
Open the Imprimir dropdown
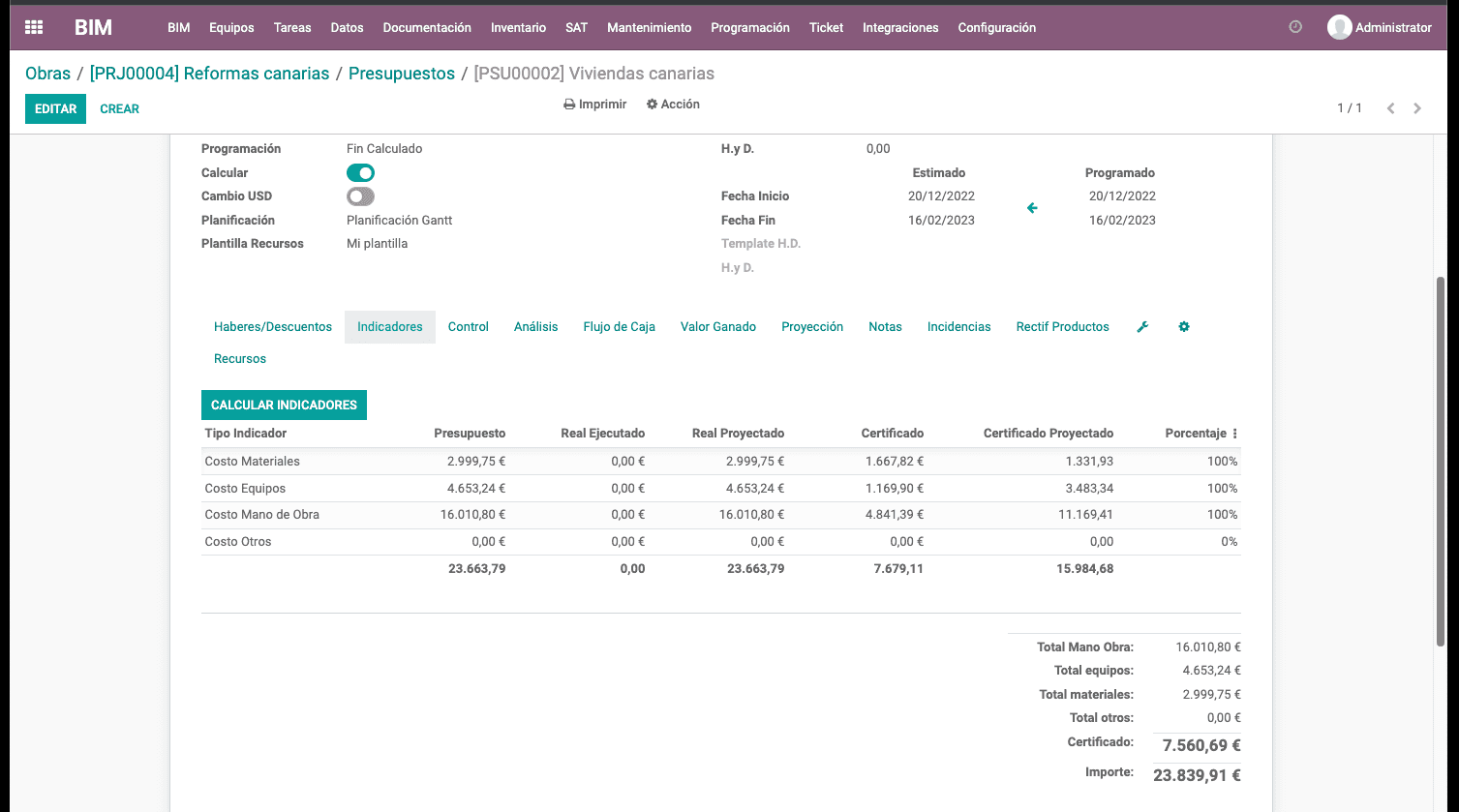(x=595, y=105)
